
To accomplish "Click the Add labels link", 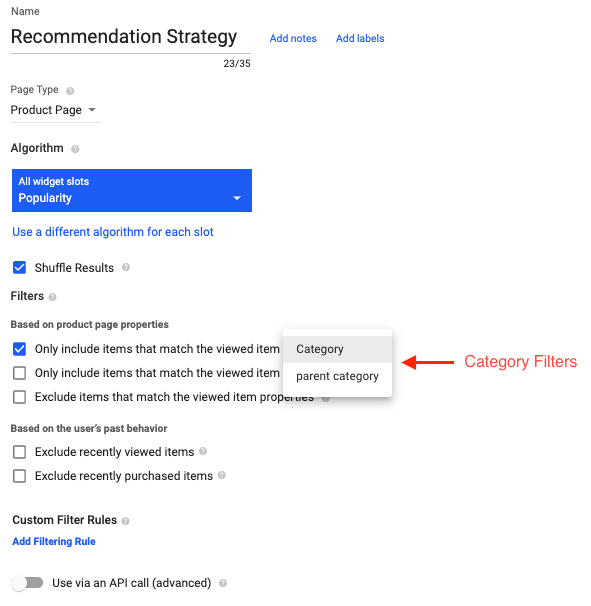I will 360,38.
